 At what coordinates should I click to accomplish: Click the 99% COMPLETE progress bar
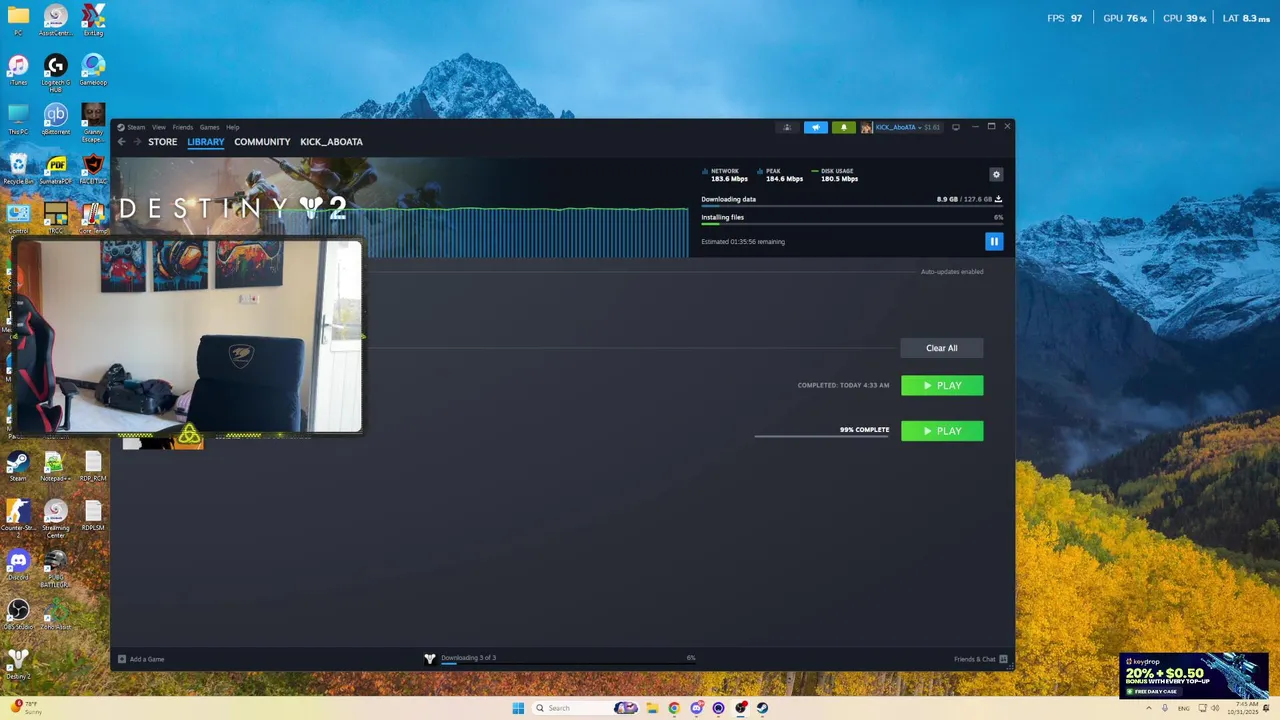(x=821, y=436)
